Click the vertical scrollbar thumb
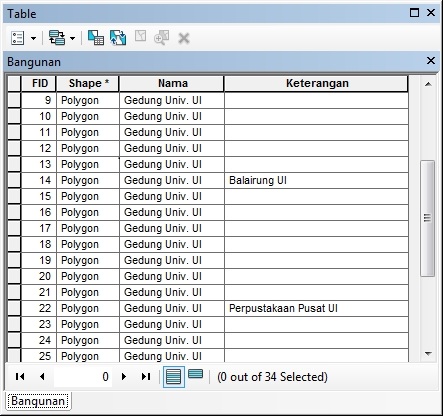This screenshot has width=443, height=416. (x=428, y=218)
